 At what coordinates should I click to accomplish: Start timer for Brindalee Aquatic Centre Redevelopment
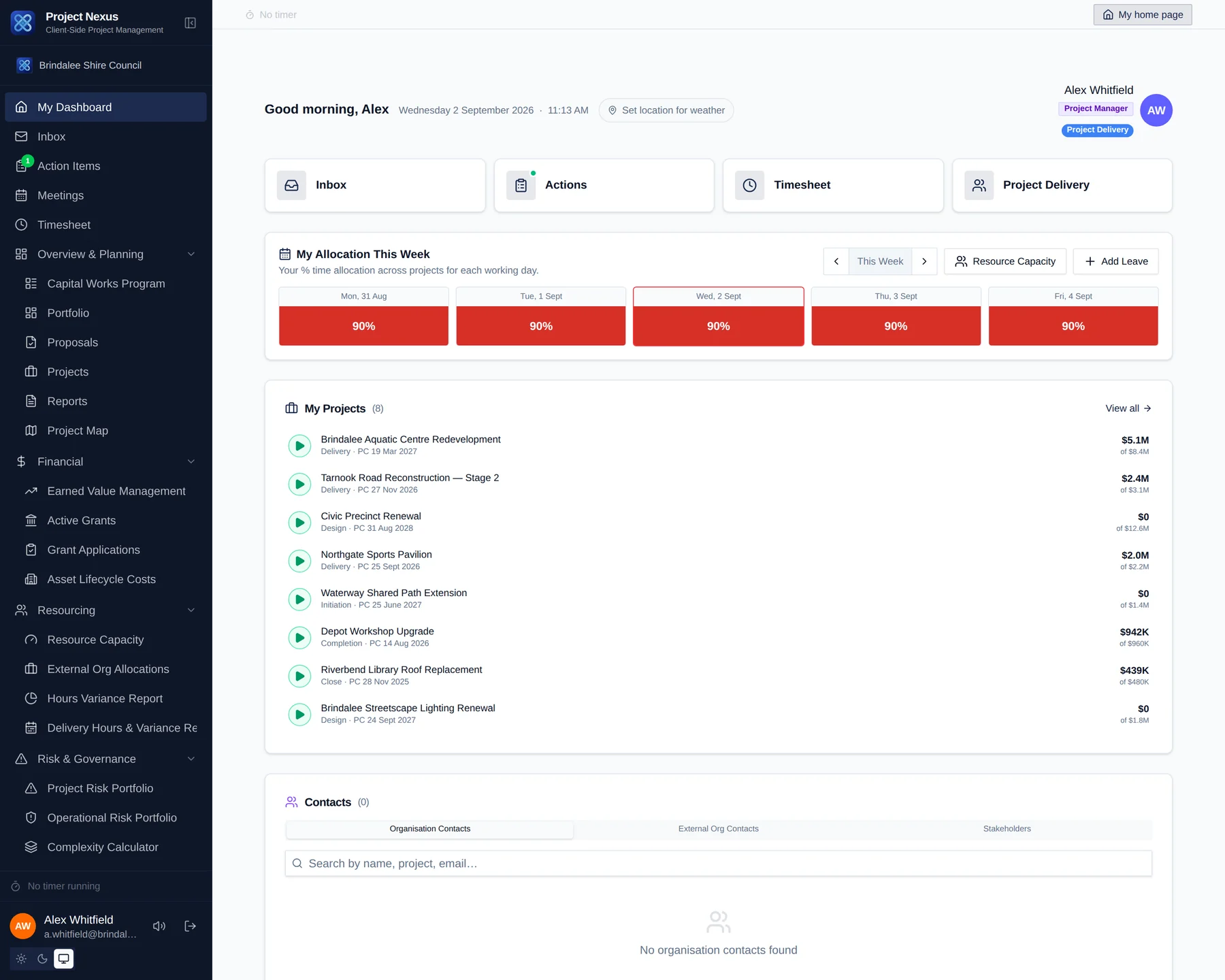(x=299, y=446)
